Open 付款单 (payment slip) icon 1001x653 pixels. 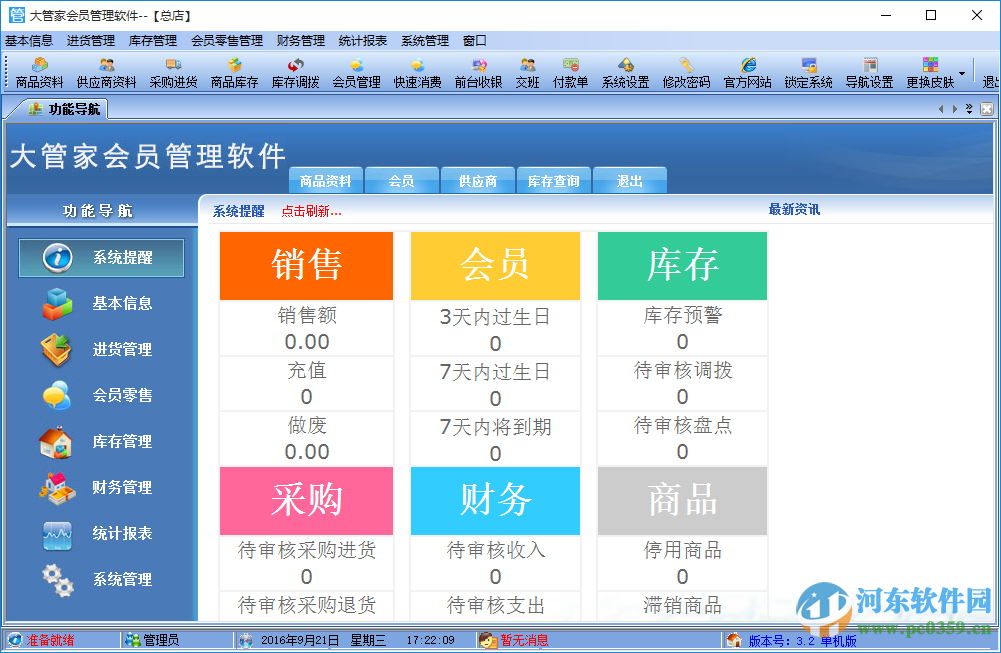pyautogui.click(x=572, y=72)
